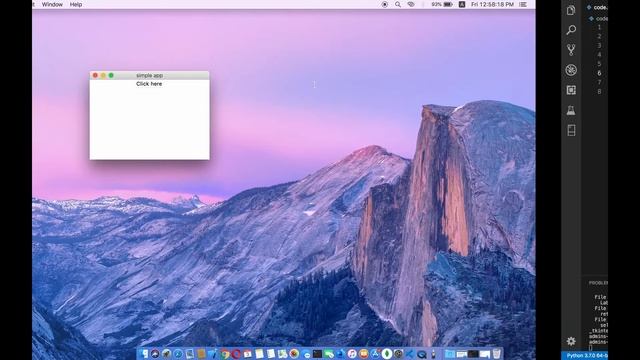
Task: Close the simple app window with red button
Action: (x=95, y=76)
